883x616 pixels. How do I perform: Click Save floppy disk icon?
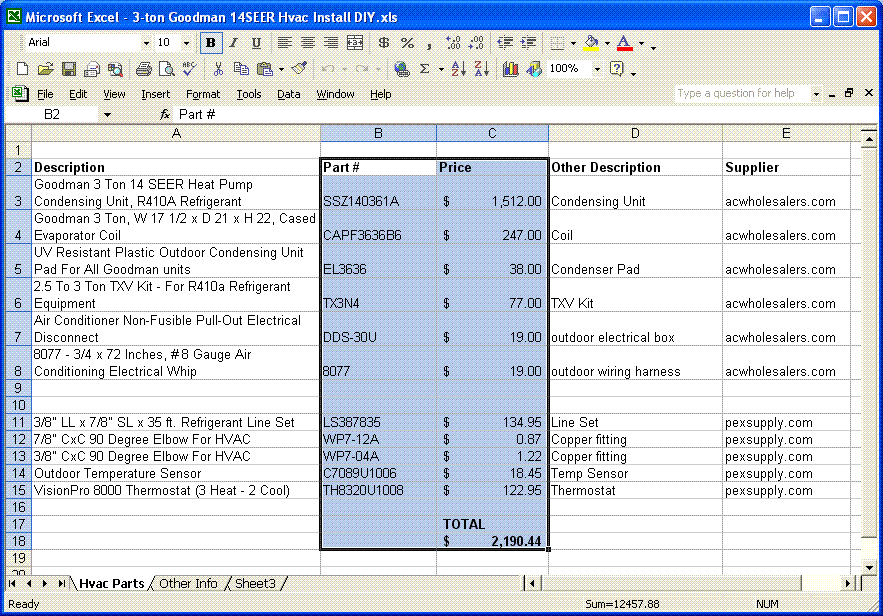tap(69, 69)
